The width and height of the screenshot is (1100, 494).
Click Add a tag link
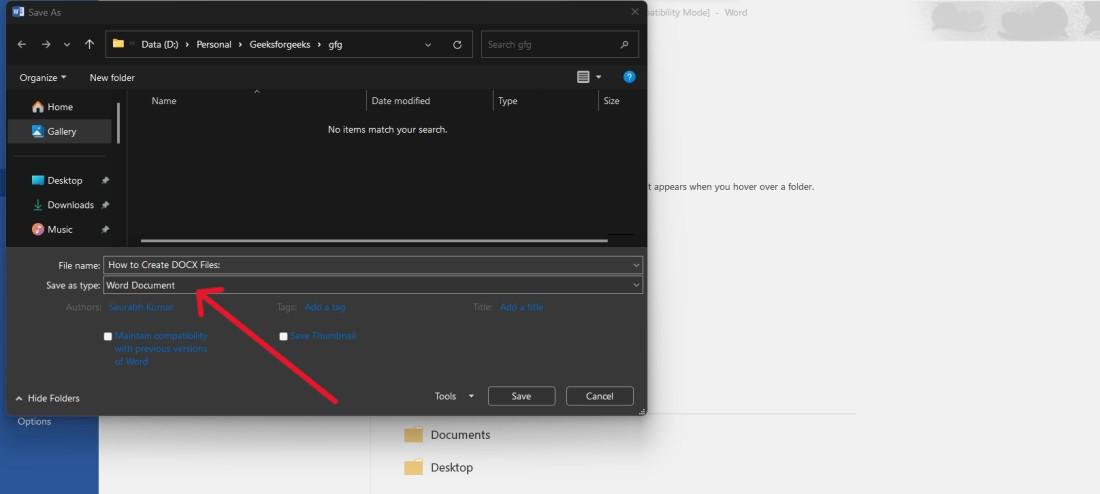(325, 307)
